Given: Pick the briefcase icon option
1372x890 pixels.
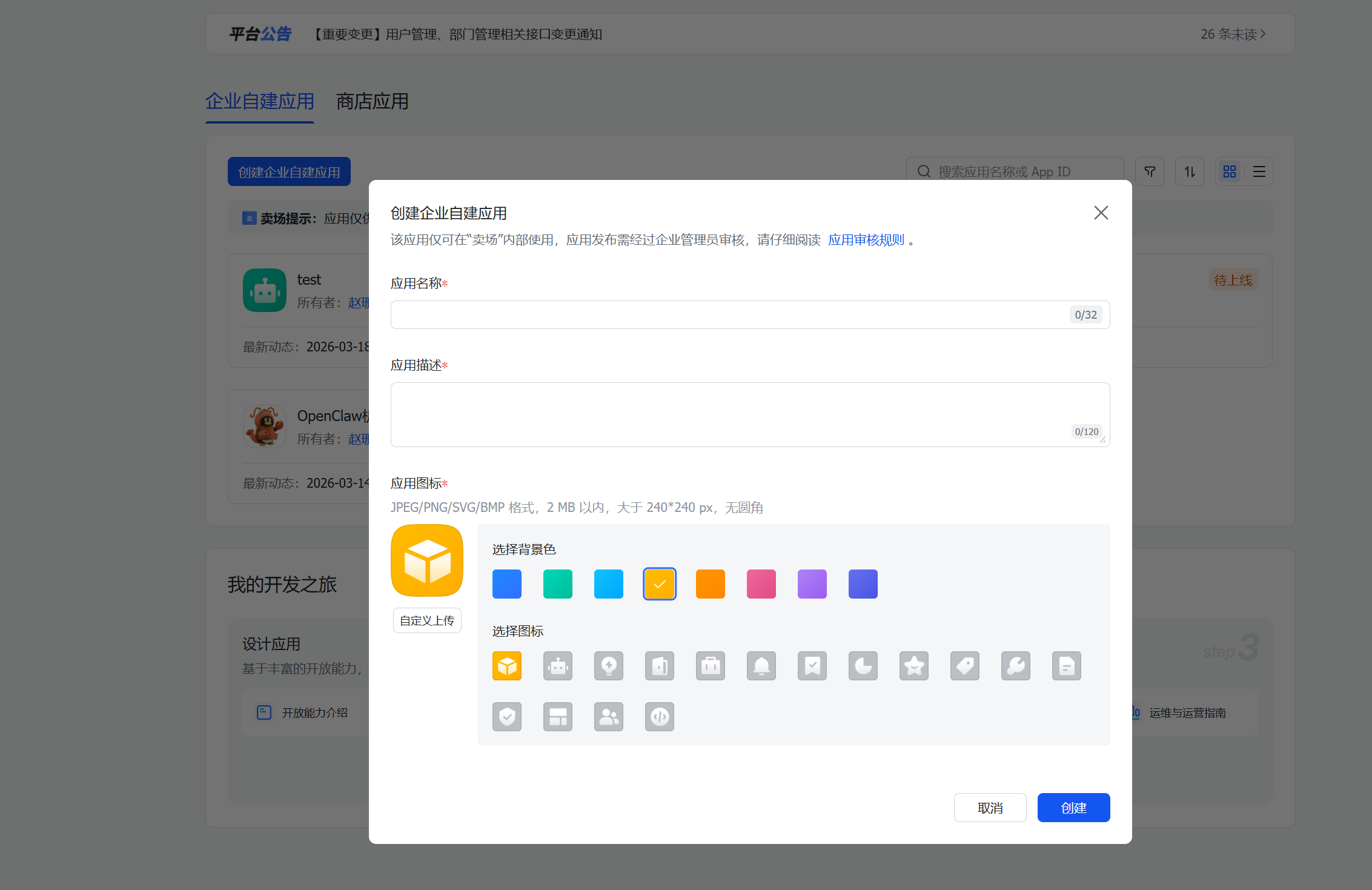Looking at the screenshot, I should click(x=710, y=666).
